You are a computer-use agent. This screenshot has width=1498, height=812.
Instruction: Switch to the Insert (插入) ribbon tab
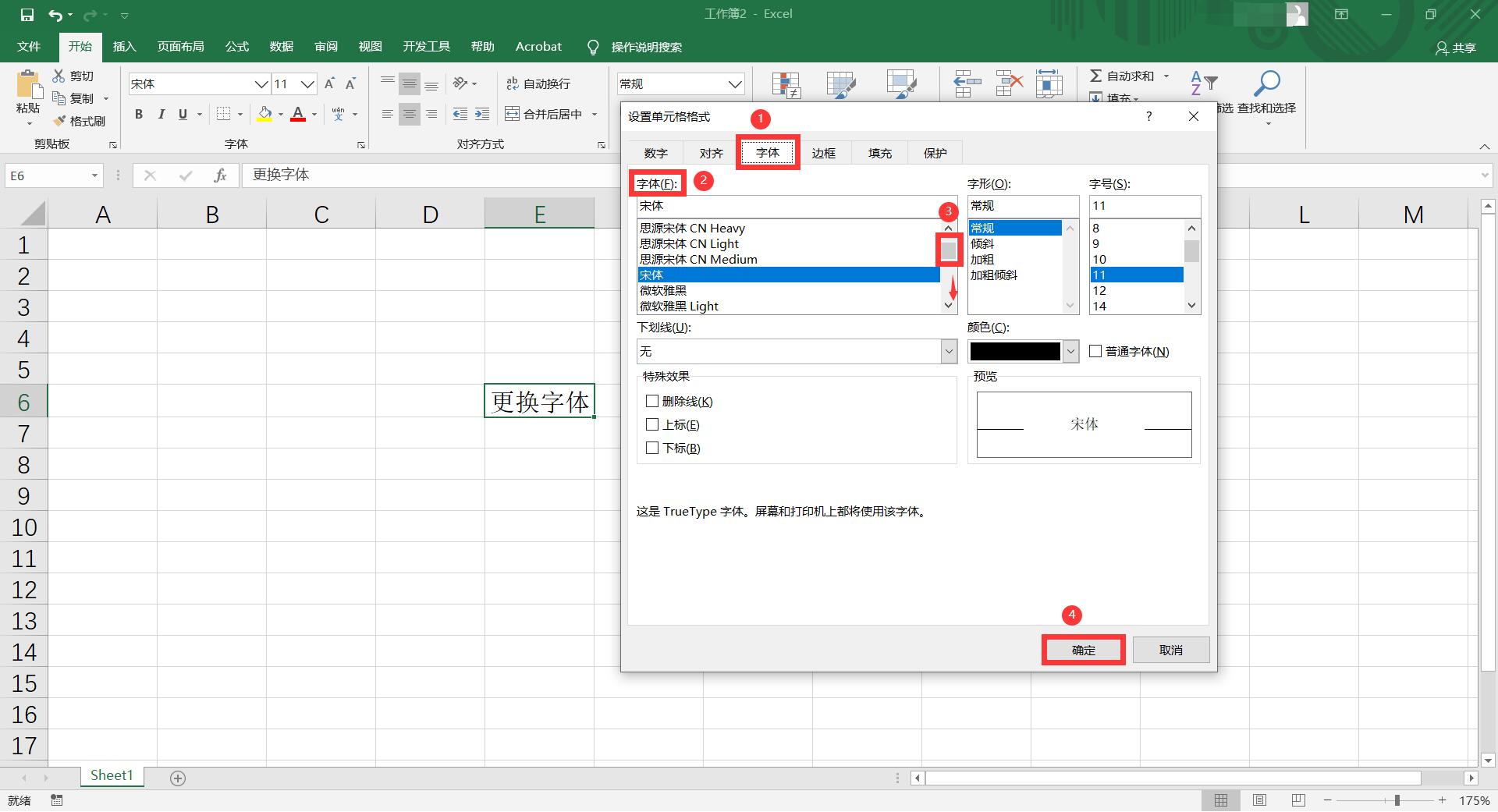[124, 47]
